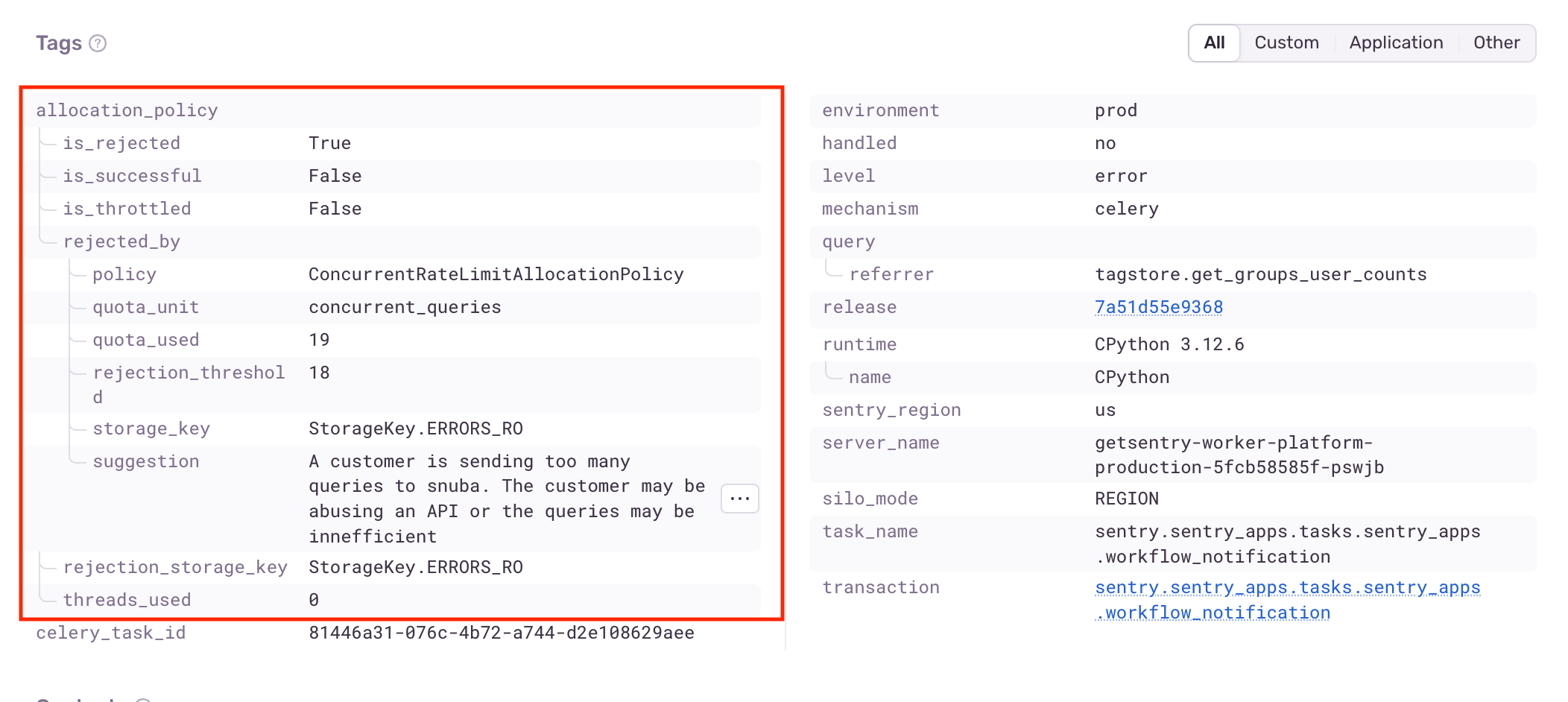Click the referrer tagstore.get_groups_user_counts value
This screenshot has width=1568, height=702.
[1260, 273]
